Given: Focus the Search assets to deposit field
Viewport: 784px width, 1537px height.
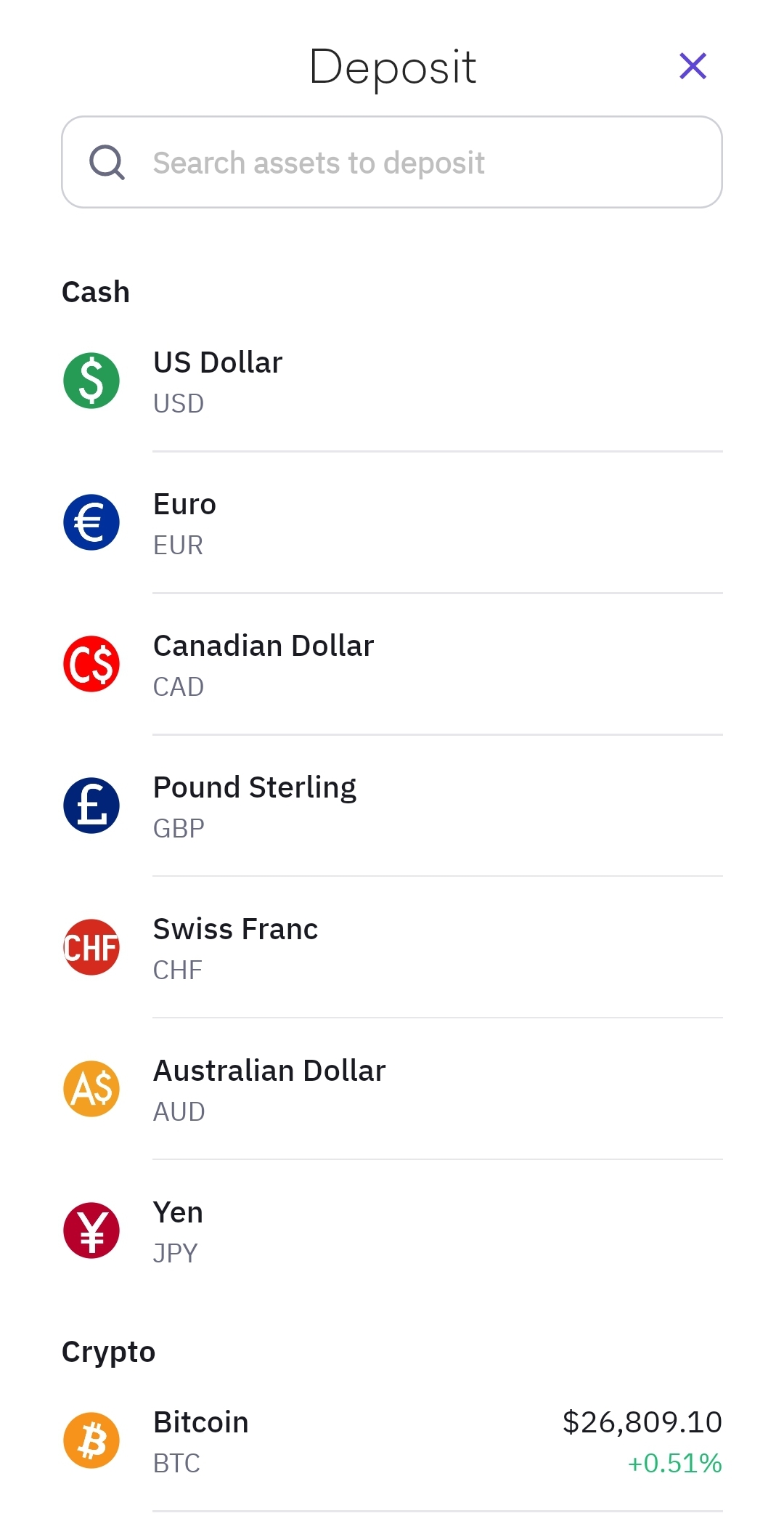Looking at the screenshot, I should pos(407,163).
